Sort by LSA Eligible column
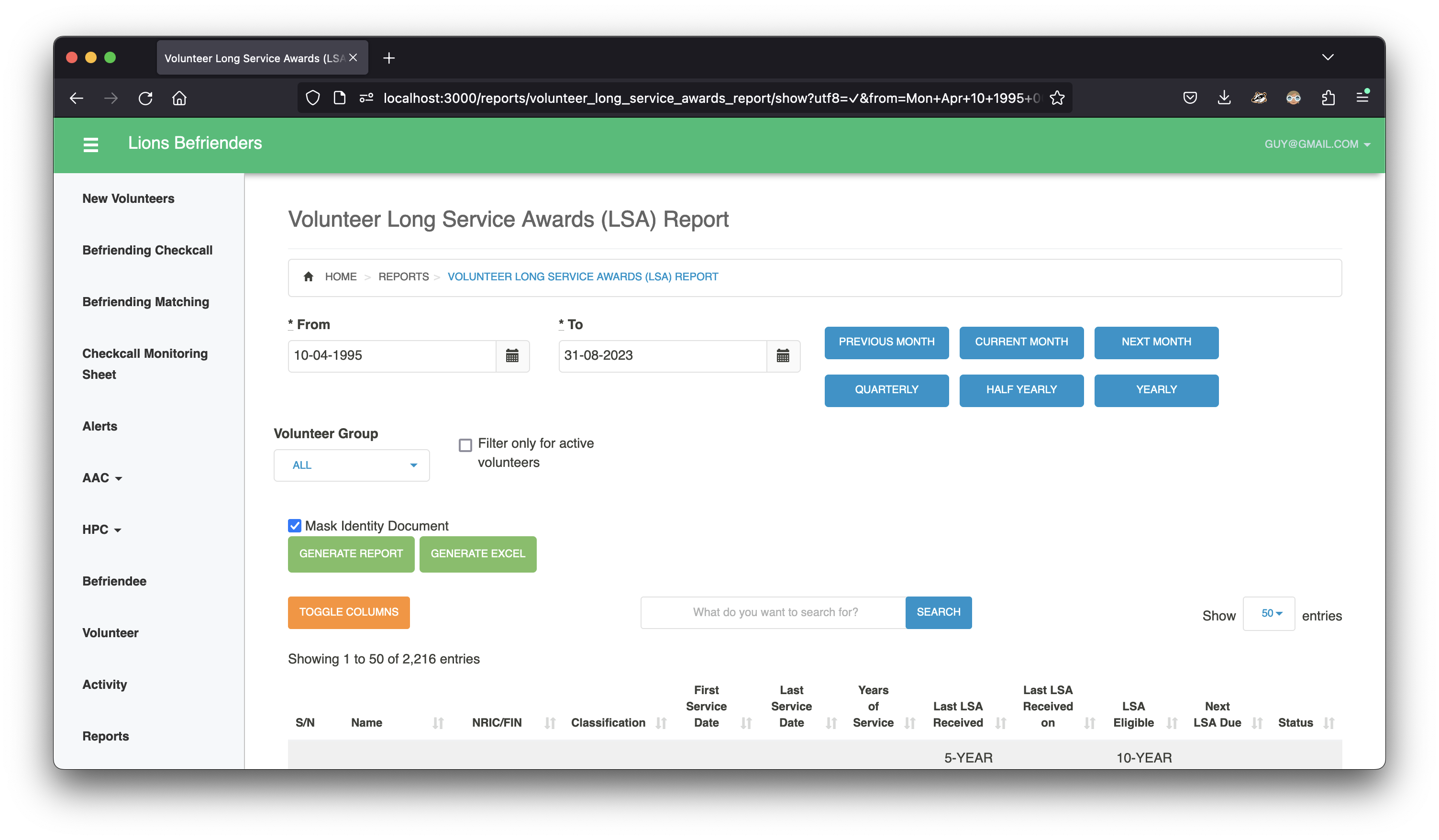 click(x=1172, y=723)
